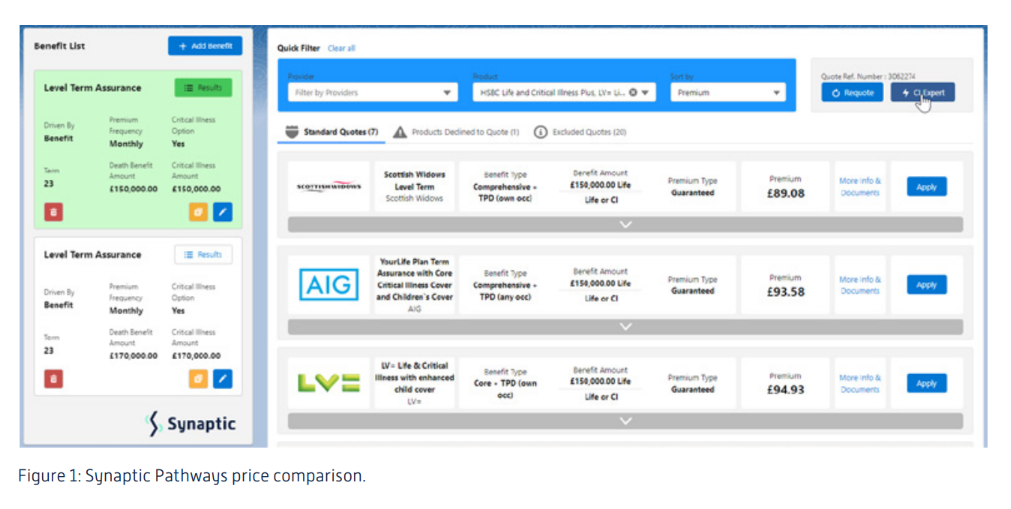Open the Excluded Quotes tab

[580, 132]
